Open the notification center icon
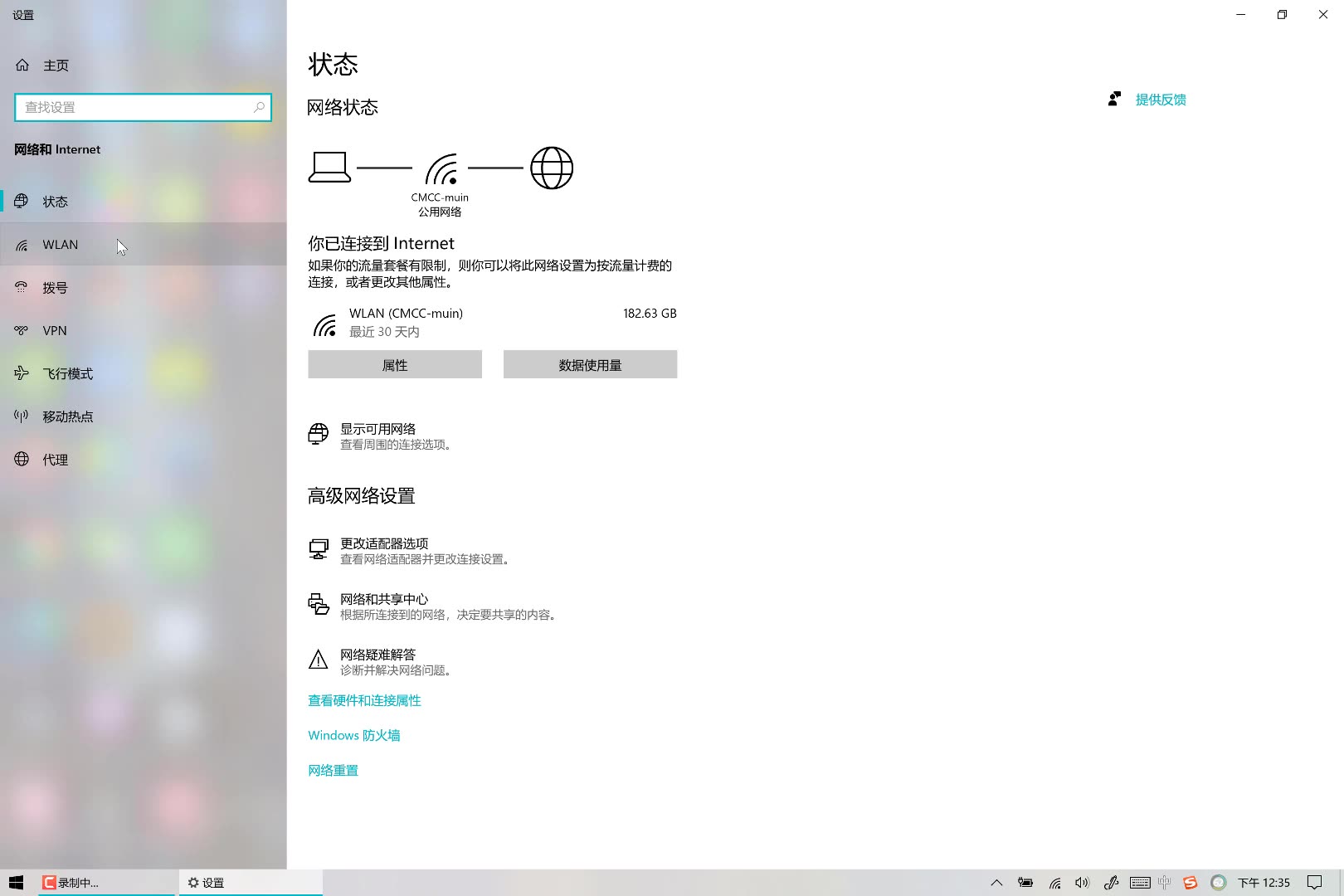1344x896 pixels. point(1314,883)
